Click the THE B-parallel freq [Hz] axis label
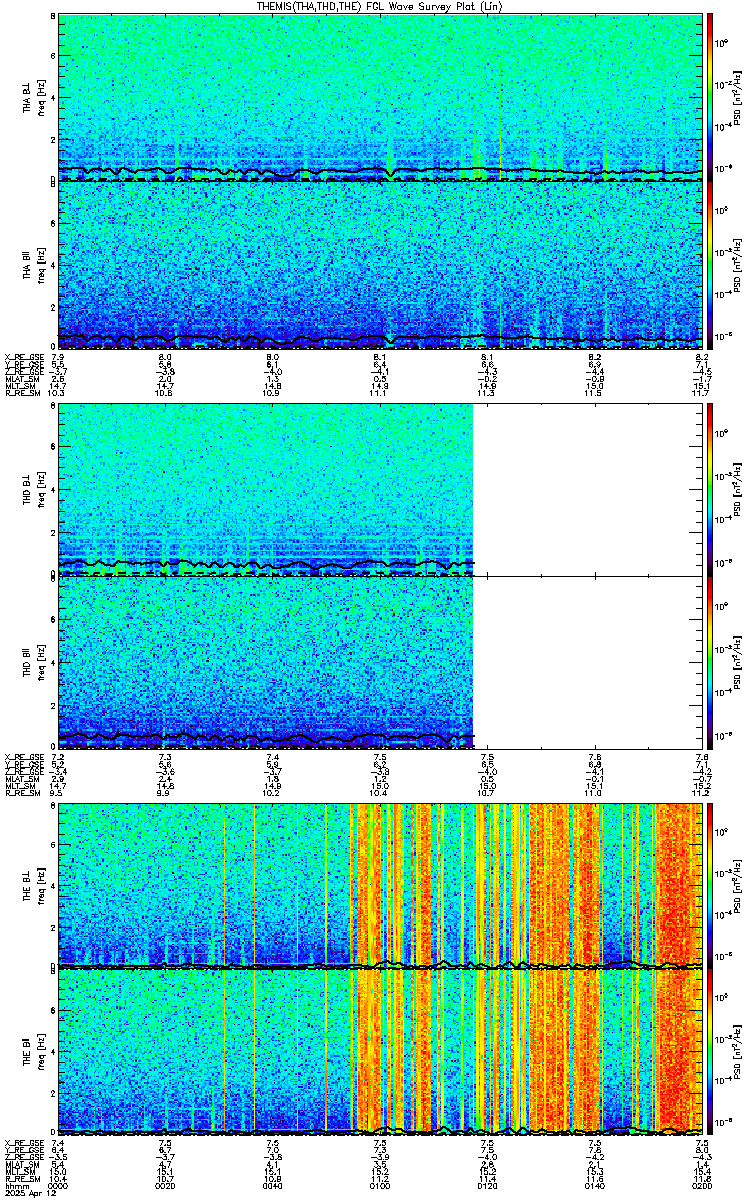 (41, 1053)
